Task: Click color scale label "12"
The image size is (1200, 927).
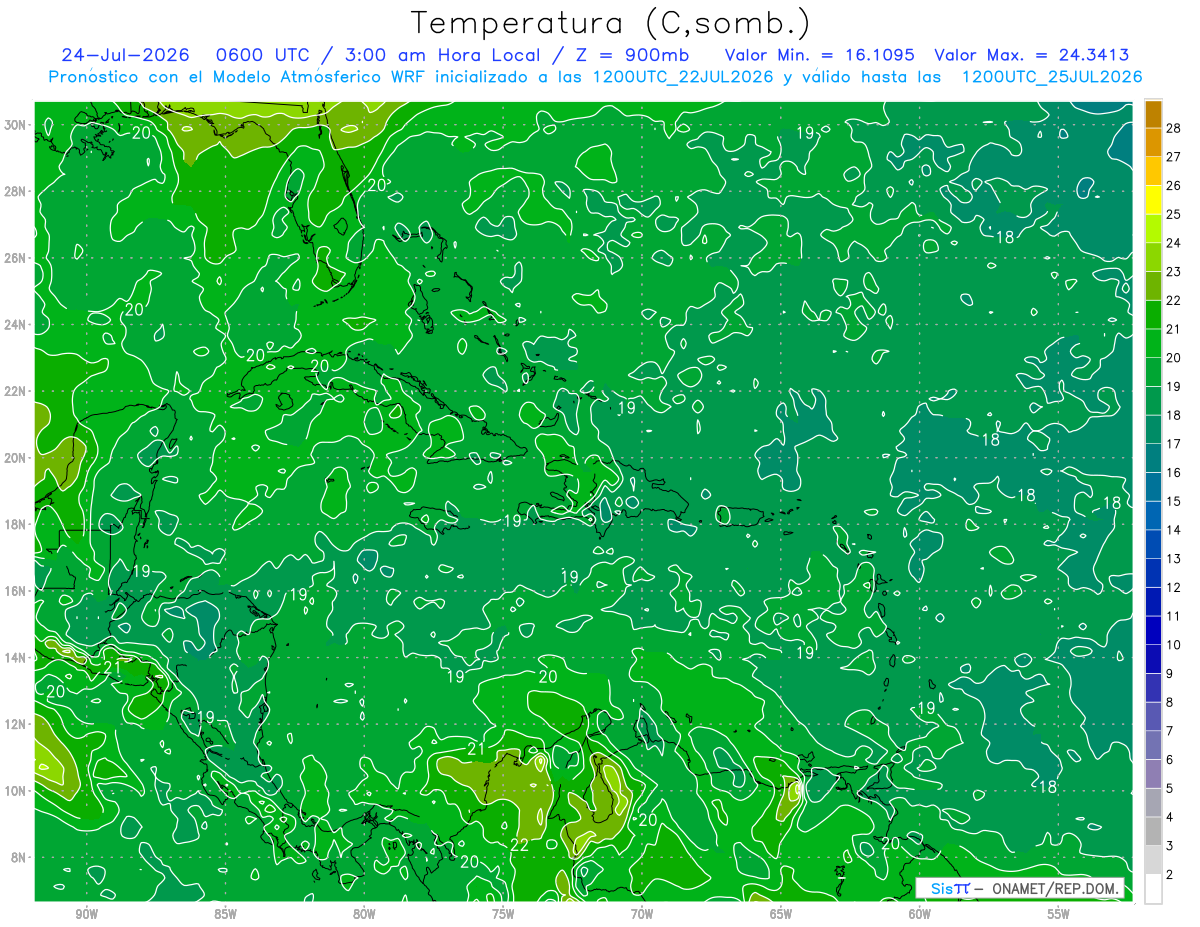Action: tap(1173, 587)
